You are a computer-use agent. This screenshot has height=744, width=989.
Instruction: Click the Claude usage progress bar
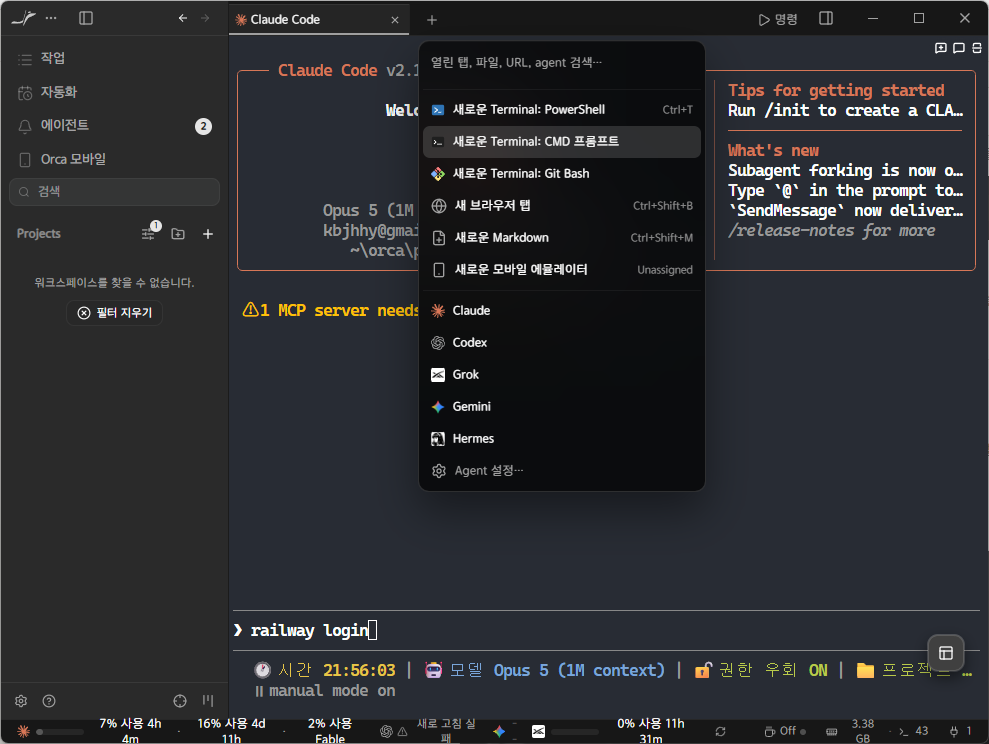[60, 732]
